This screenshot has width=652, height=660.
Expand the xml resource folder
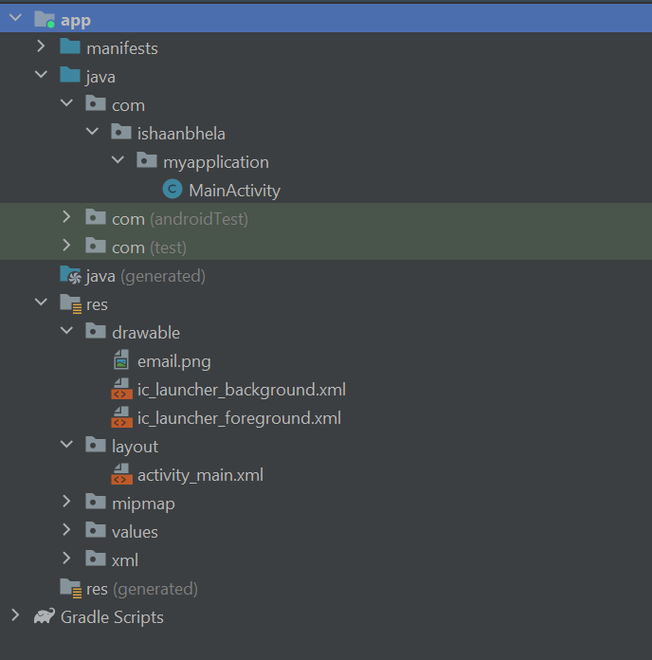point(67,560)
